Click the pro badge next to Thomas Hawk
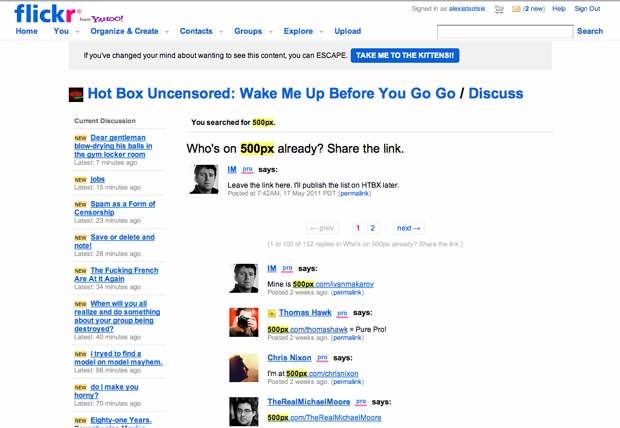 pos(342,313)
